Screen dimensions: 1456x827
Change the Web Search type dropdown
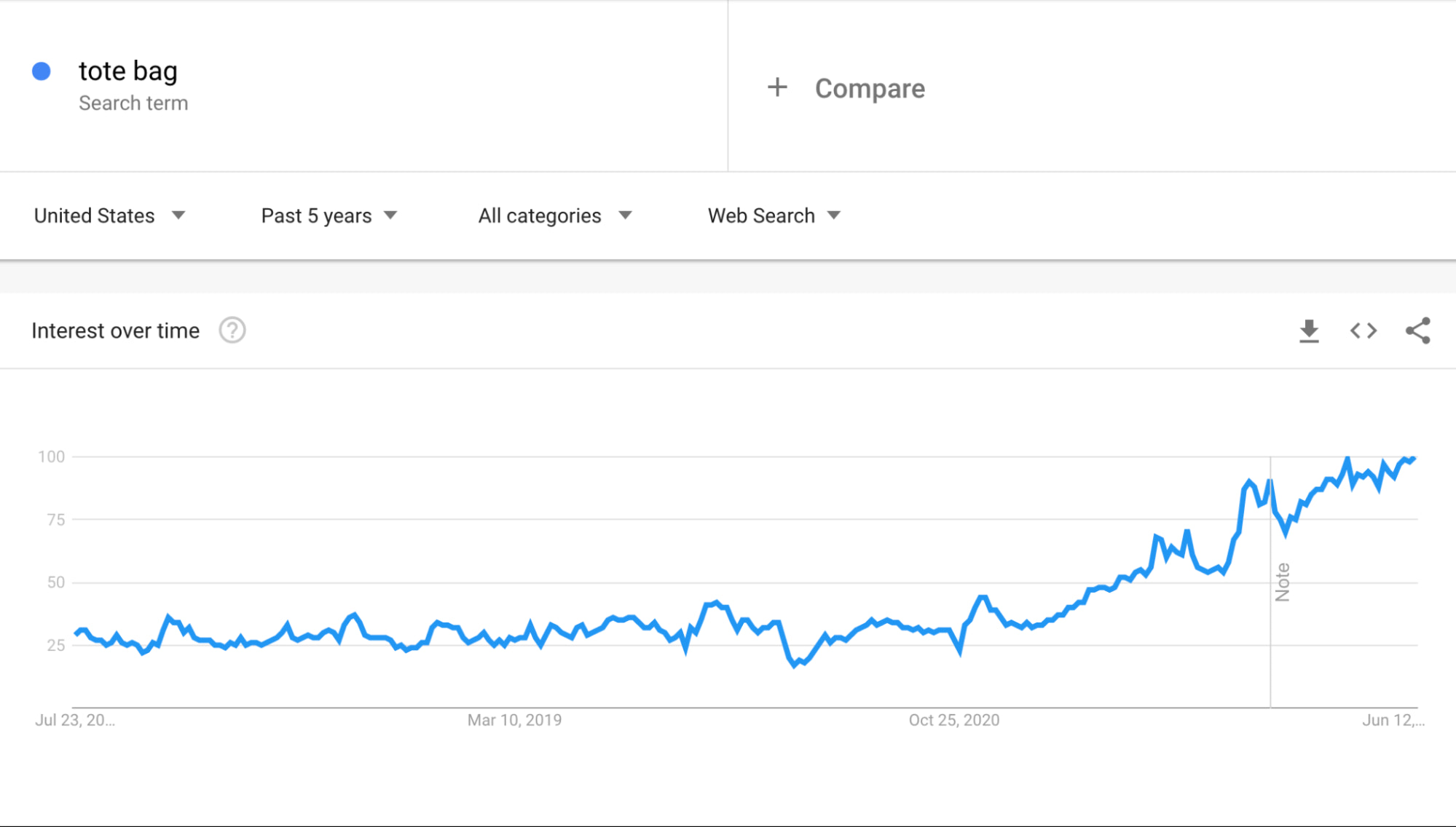point(774,215)
